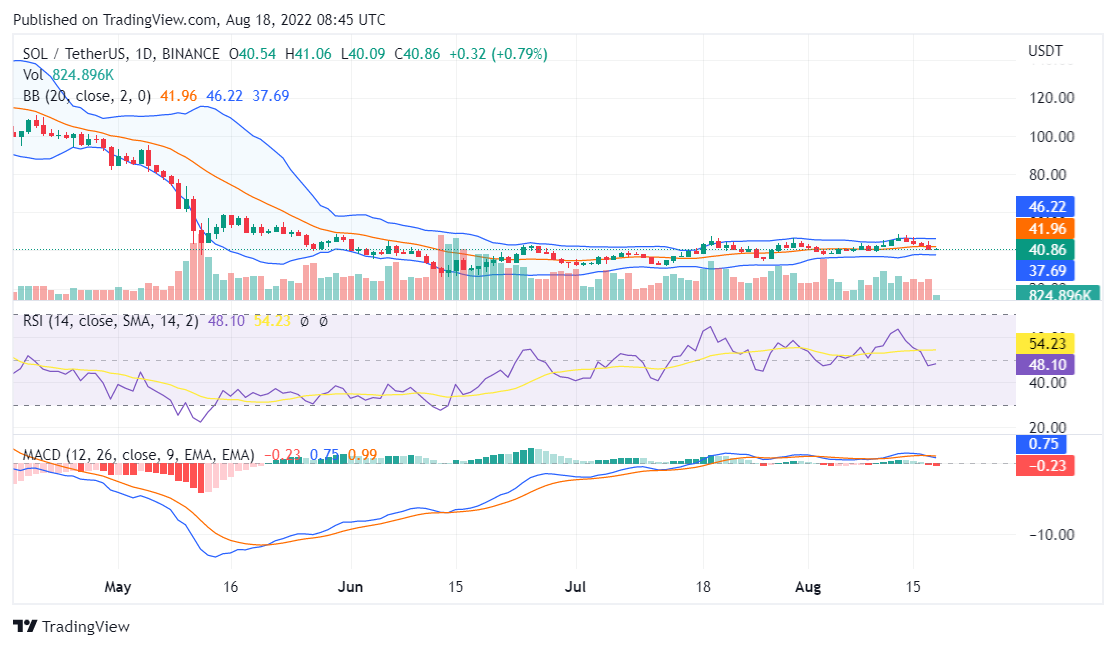1116x648 pixels.
Task: Select the BB (20, close, 2, 0) legend
Action: click(x=87, y=96)
